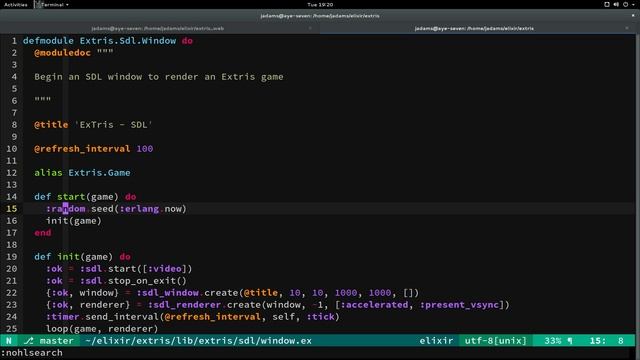Close the extris_web terminal tab
This screenshot has width=640, height=360.
(310, 28)
